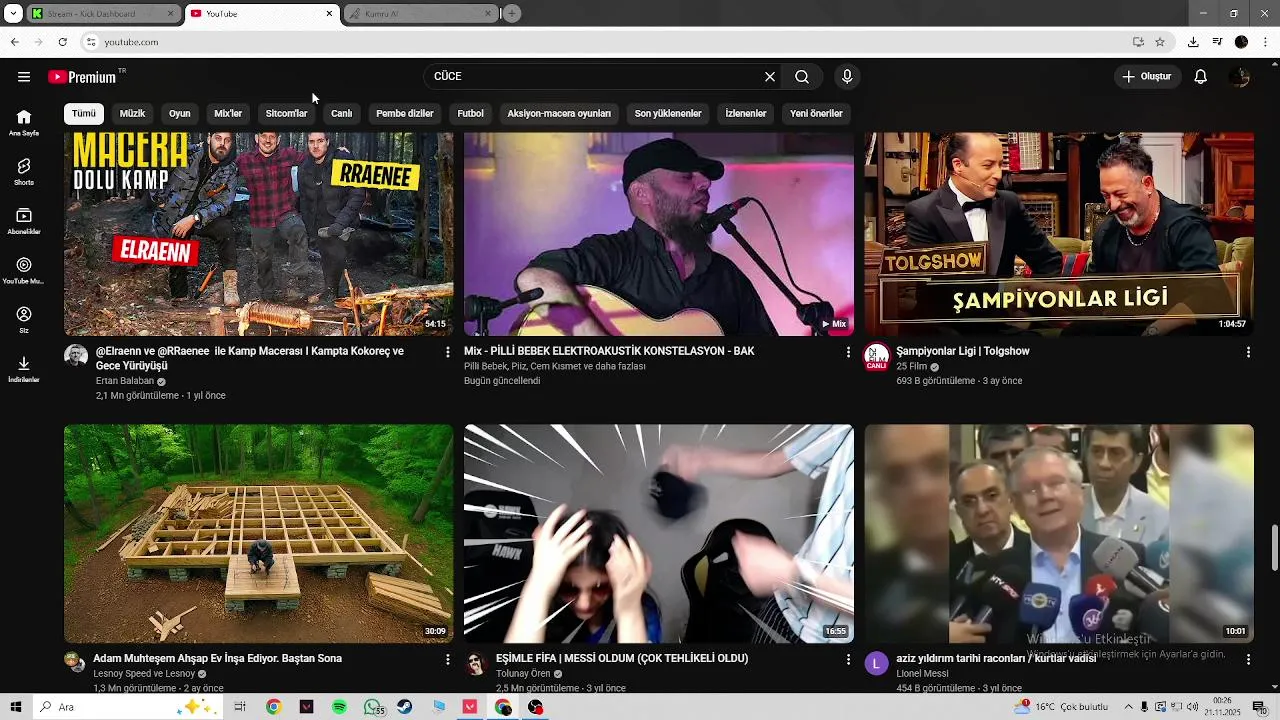Select the Müzik filter chip
This screenshot has width=1280, height=720.
[132, 113]
